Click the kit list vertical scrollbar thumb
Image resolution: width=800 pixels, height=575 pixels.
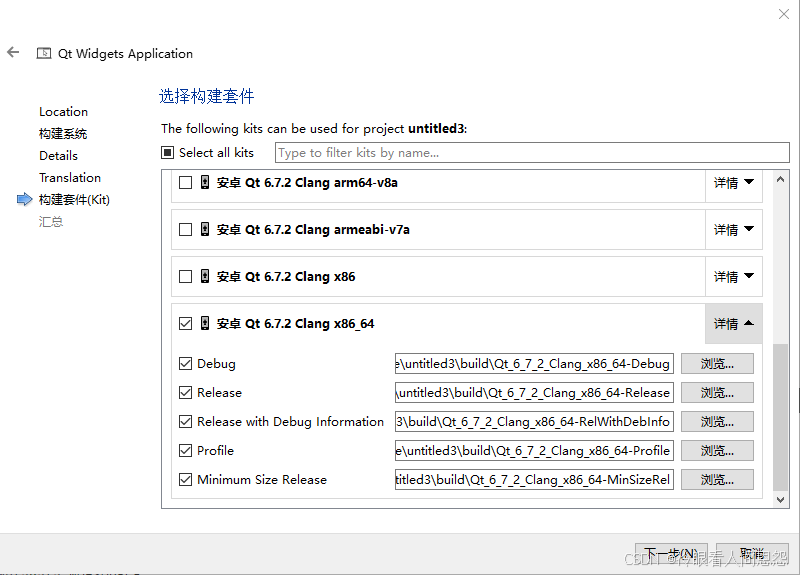click(x=780, y=417)
